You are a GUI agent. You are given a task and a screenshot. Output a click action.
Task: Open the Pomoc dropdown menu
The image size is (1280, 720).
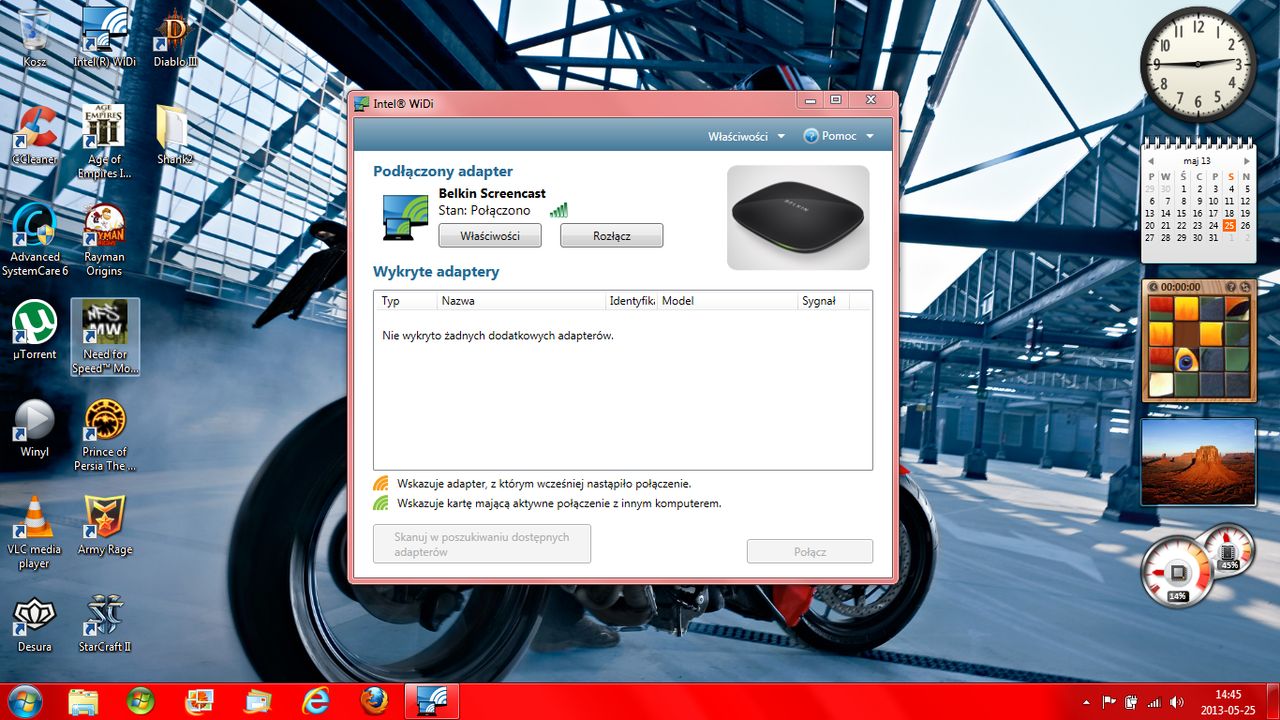point(839,136)
